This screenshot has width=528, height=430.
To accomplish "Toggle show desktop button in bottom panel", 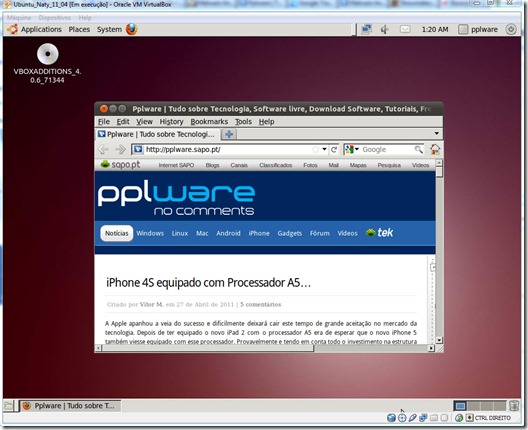I will (8, 406).
